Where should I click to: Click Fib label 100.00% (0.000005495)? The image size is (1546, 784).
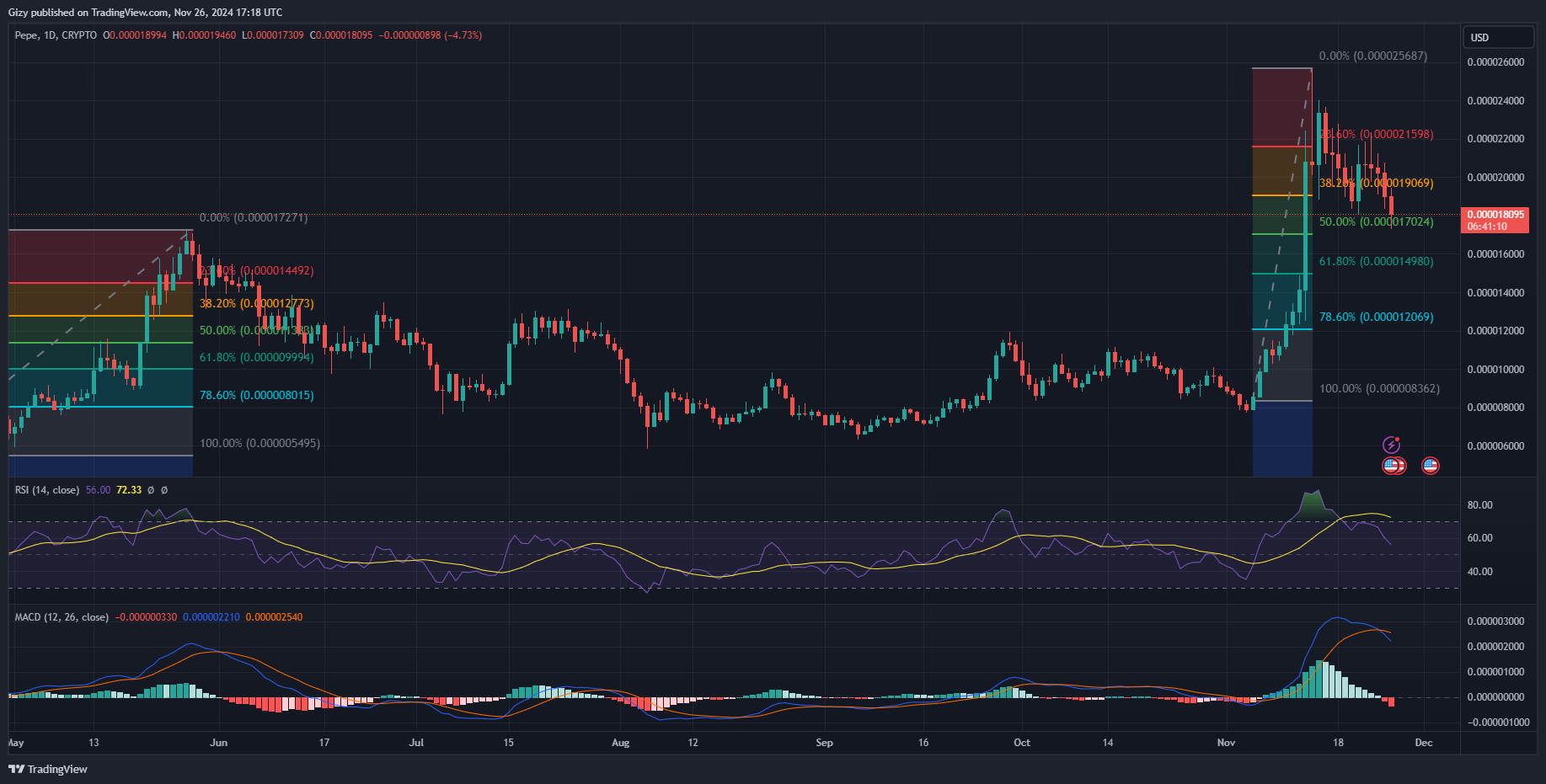[260, 444]
